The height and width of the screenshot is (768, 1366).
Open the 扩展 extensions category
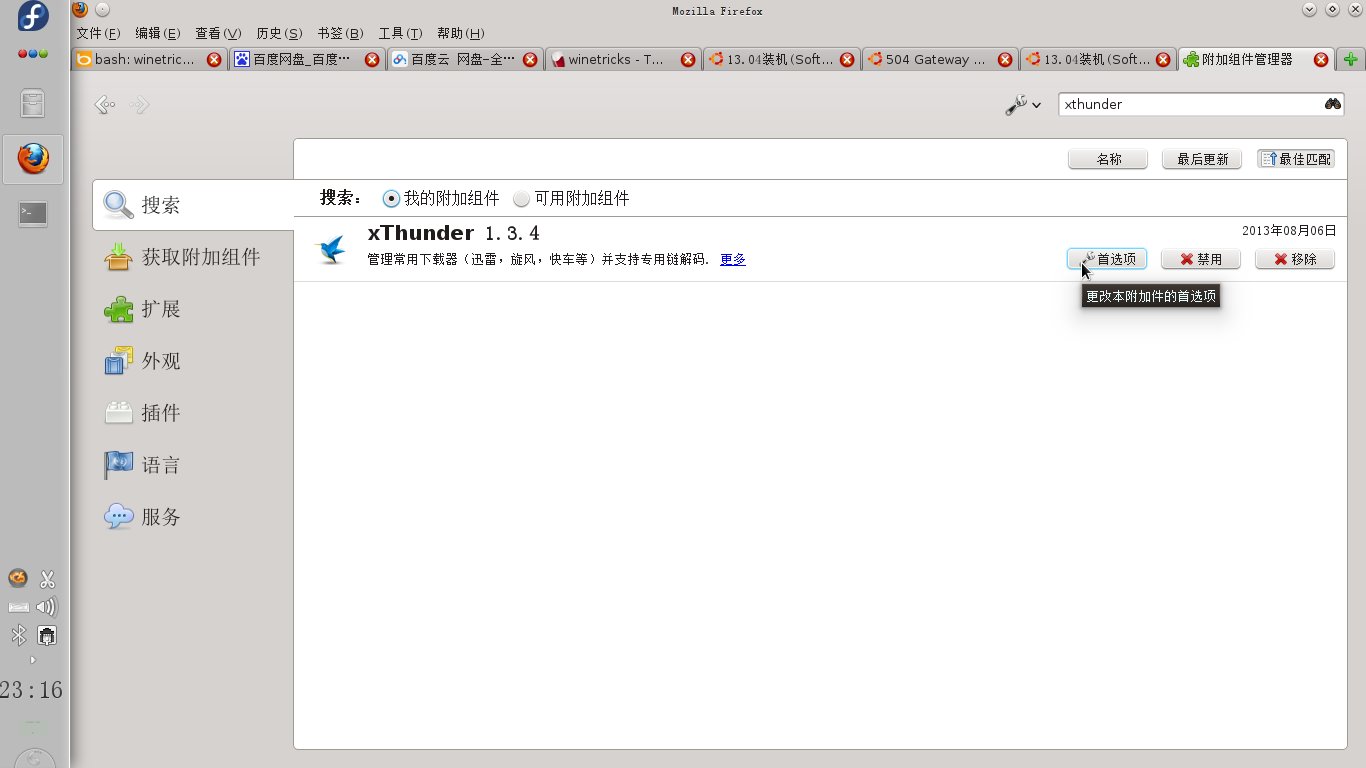[x=193, y=309]
